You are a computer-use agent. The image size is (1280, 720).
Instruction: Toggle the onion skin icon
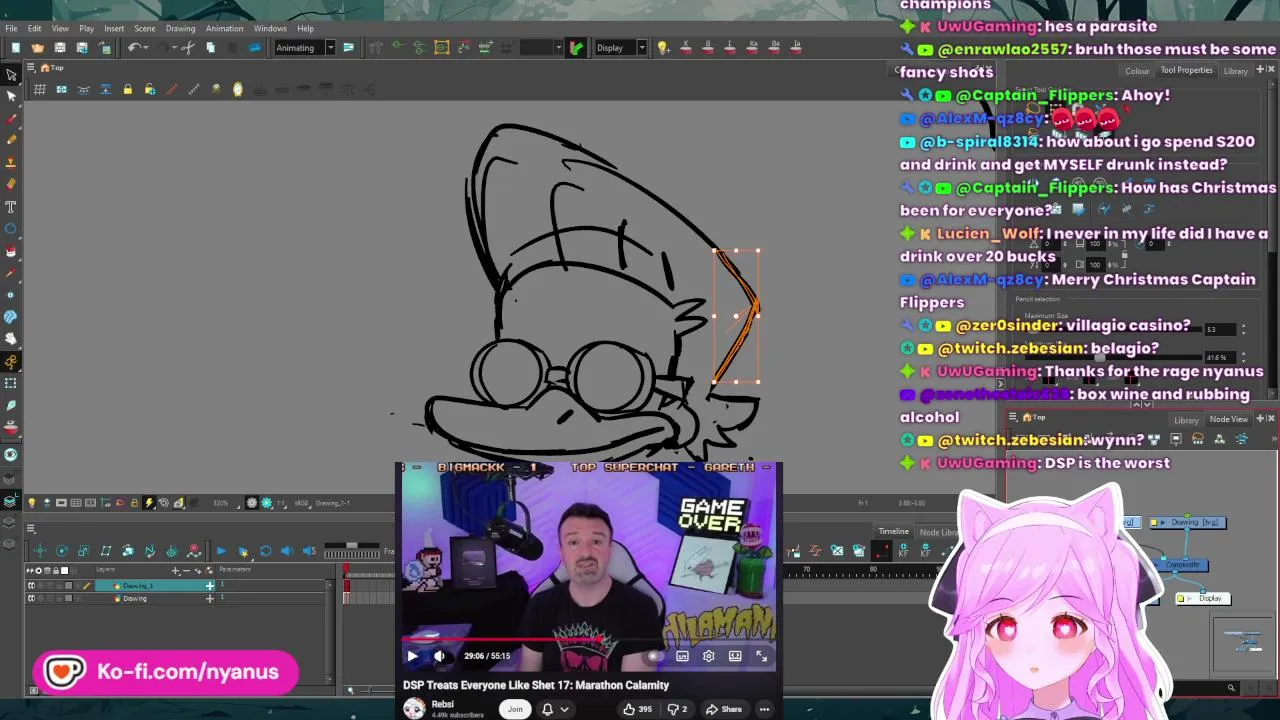[237, 90]
